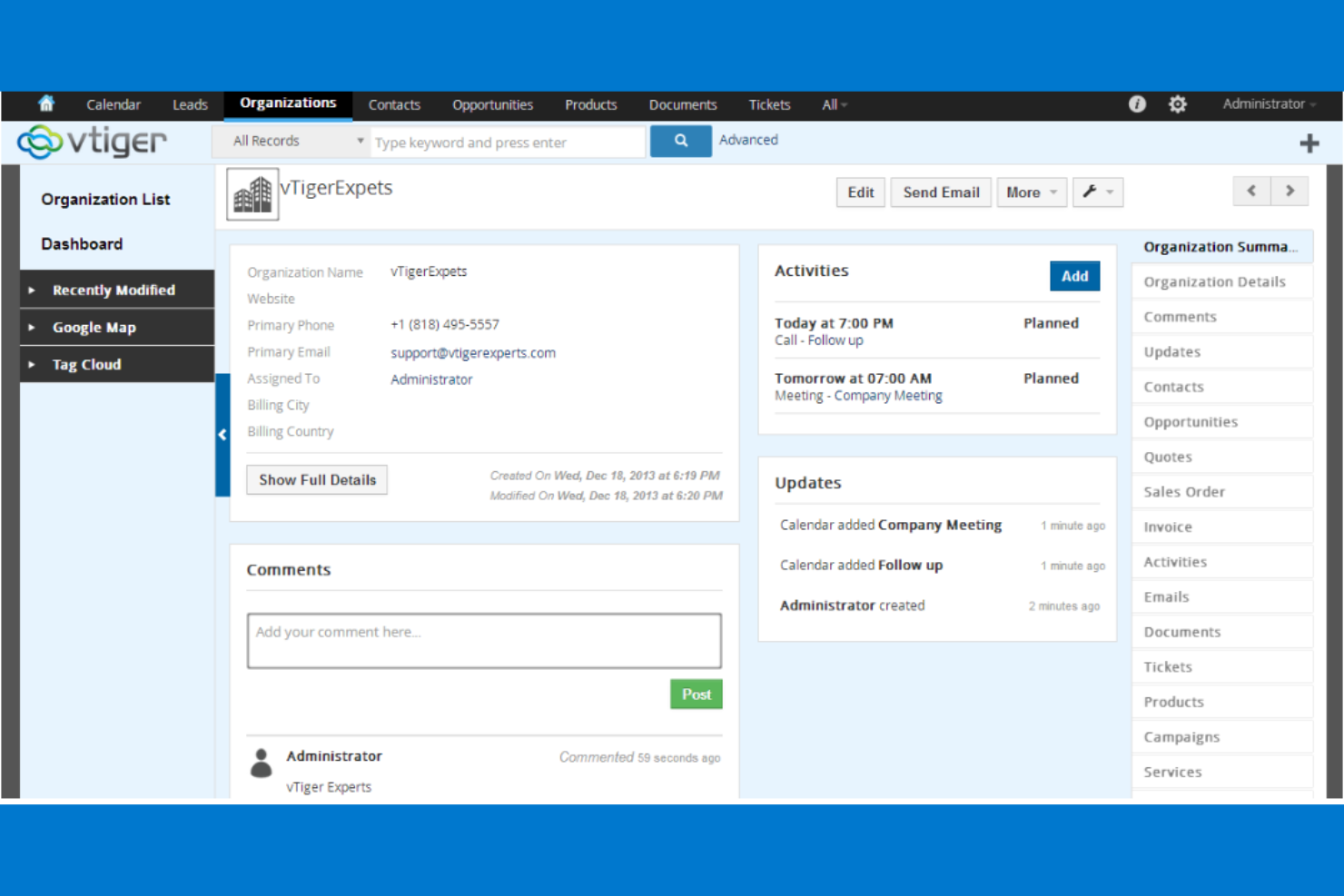Collapse the left sidebar handle
1344x896 pixels.
click(x=222, y=435)
